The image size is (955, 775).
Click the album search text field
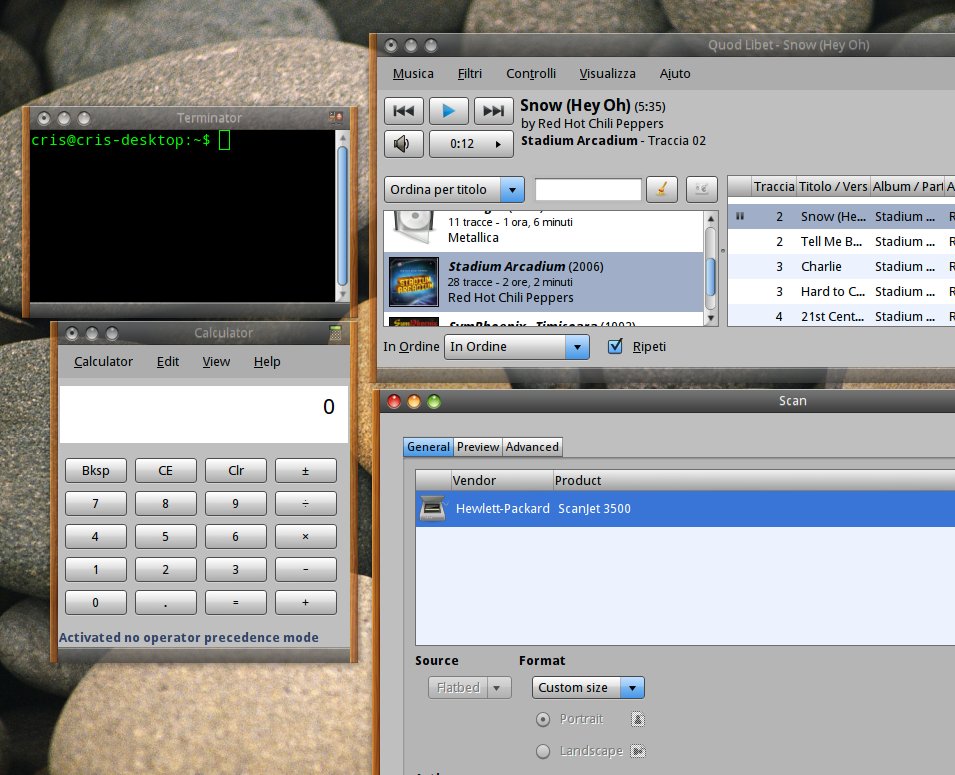pyautogui.click(x=588, y=189)
